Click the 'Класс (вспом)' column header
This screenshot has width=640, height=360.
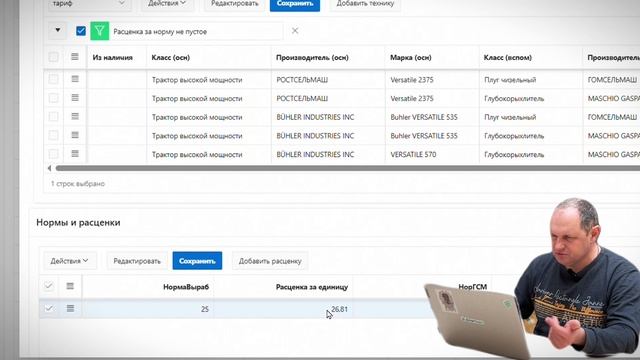point(508,58)
